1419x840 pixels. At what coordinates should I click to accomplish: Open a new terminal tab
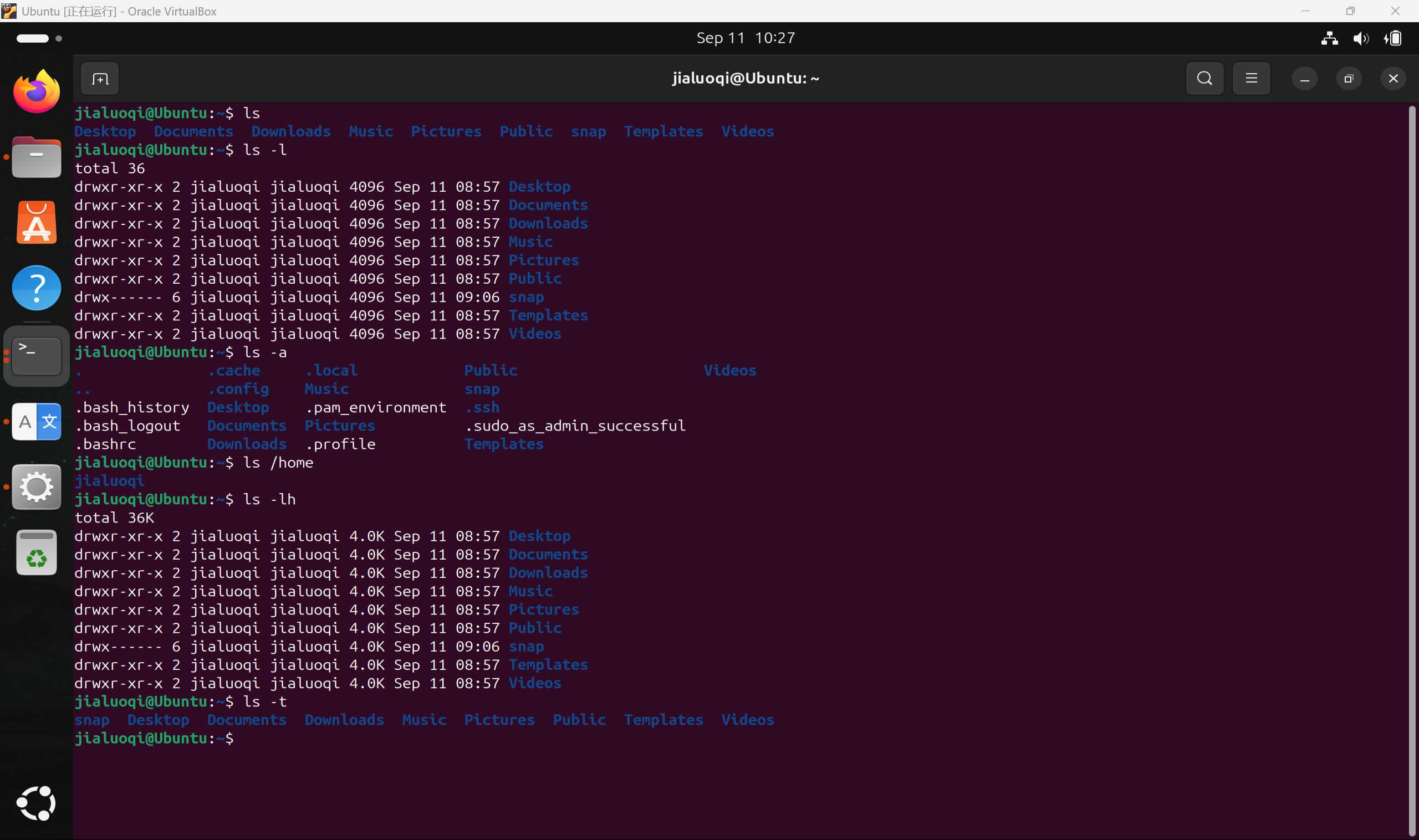(100, 79)
